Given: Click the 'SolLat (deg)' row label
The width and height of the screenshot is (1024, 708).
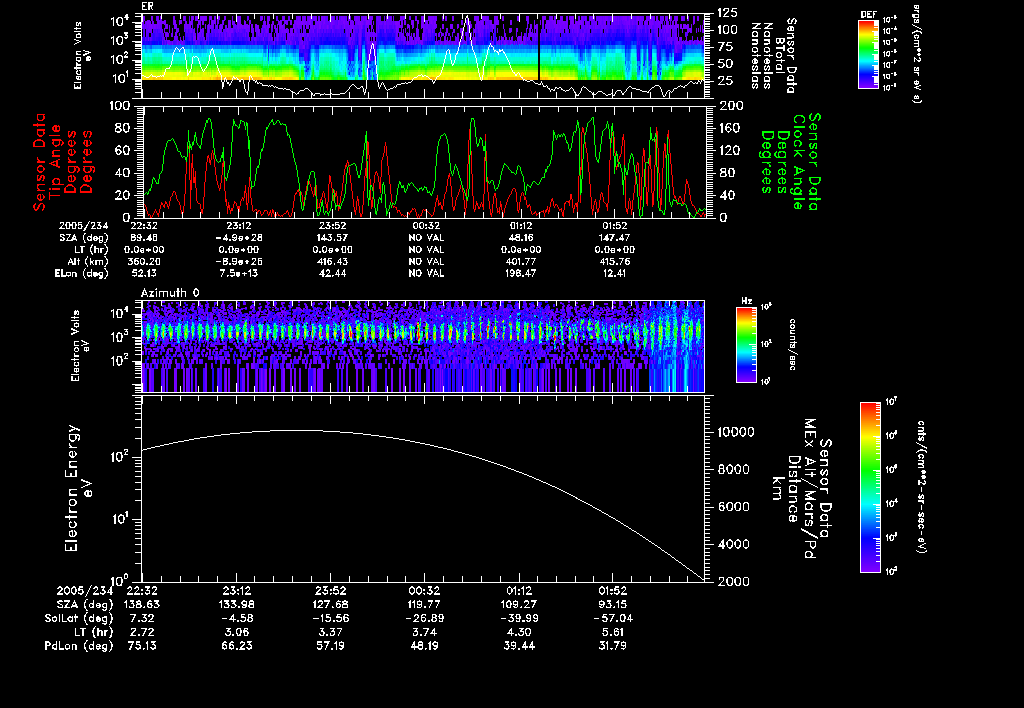Looking at the screenshot, I should click(78, 618).
